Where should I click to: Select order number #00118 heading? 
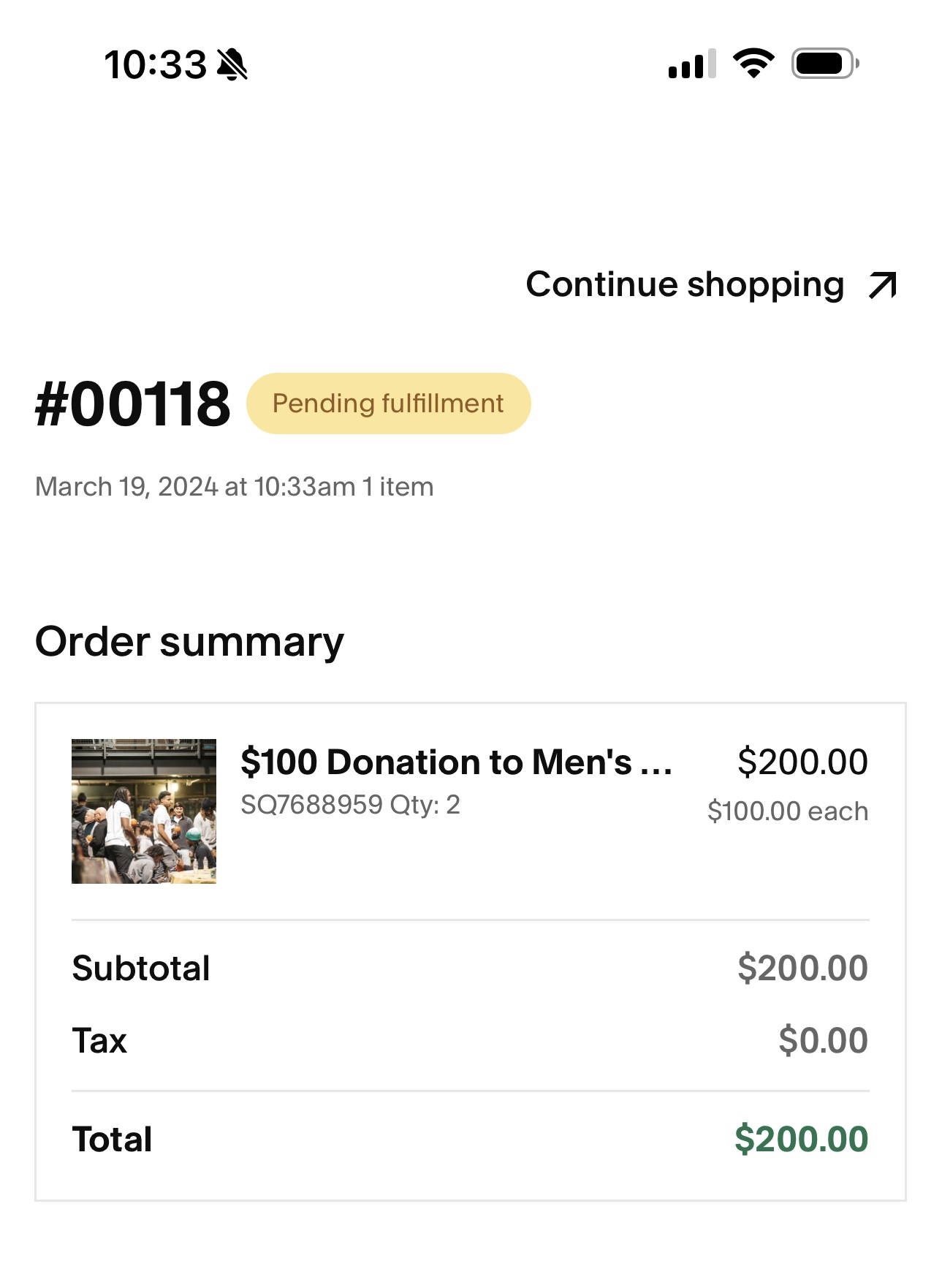[x=132, y=404]
